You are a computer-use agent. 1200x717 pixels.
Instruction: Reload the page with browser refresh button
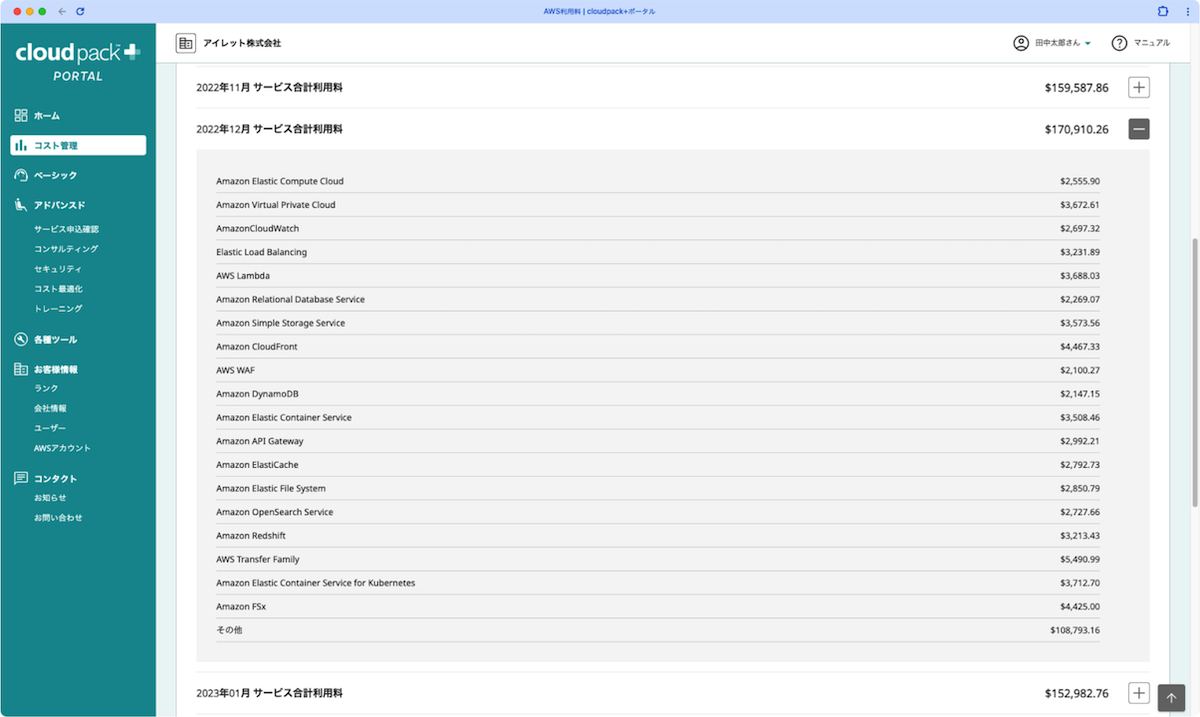pos(80,11)
